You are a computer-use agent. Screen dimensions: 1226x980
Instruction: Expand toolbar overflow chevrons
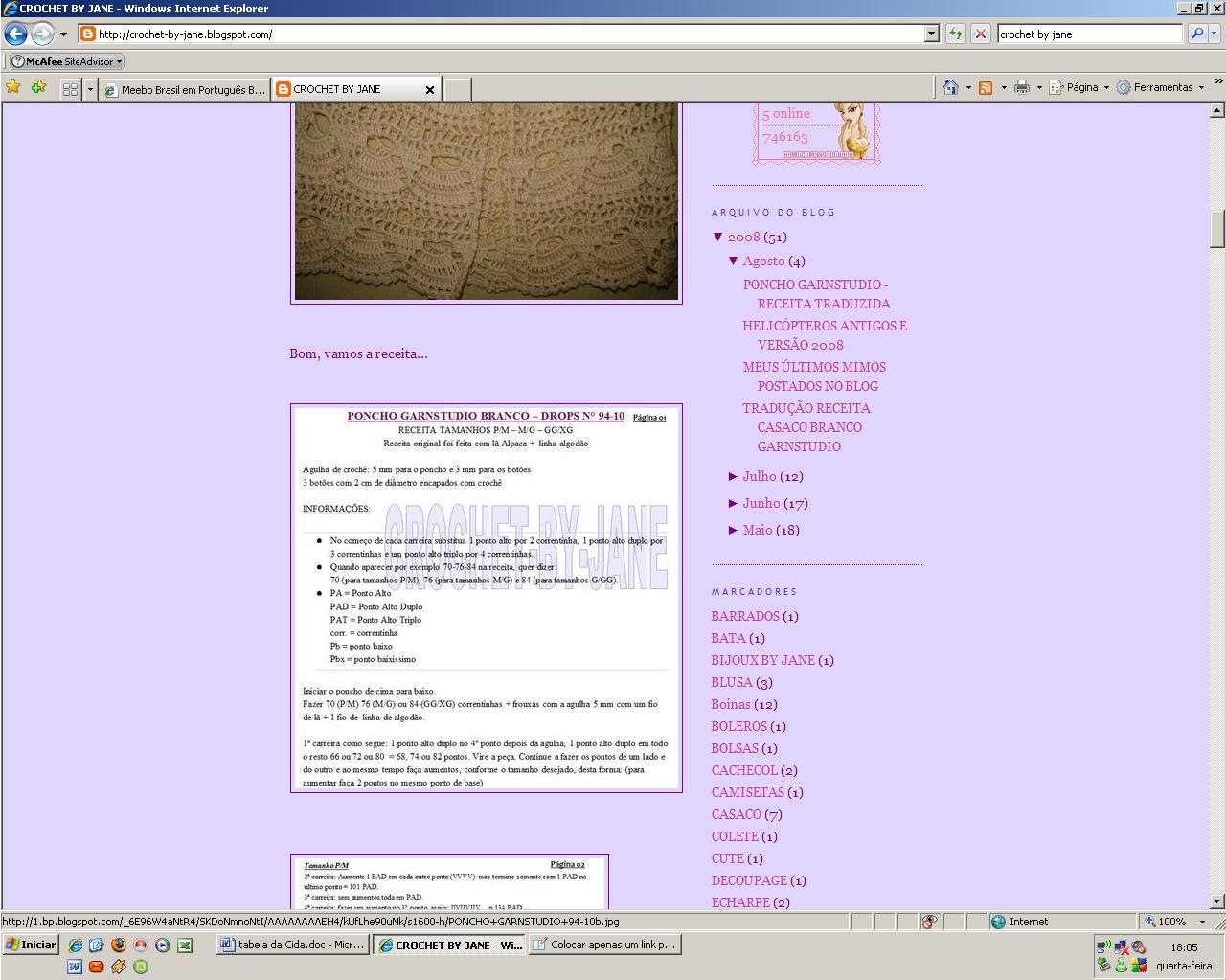point(1217,82)
